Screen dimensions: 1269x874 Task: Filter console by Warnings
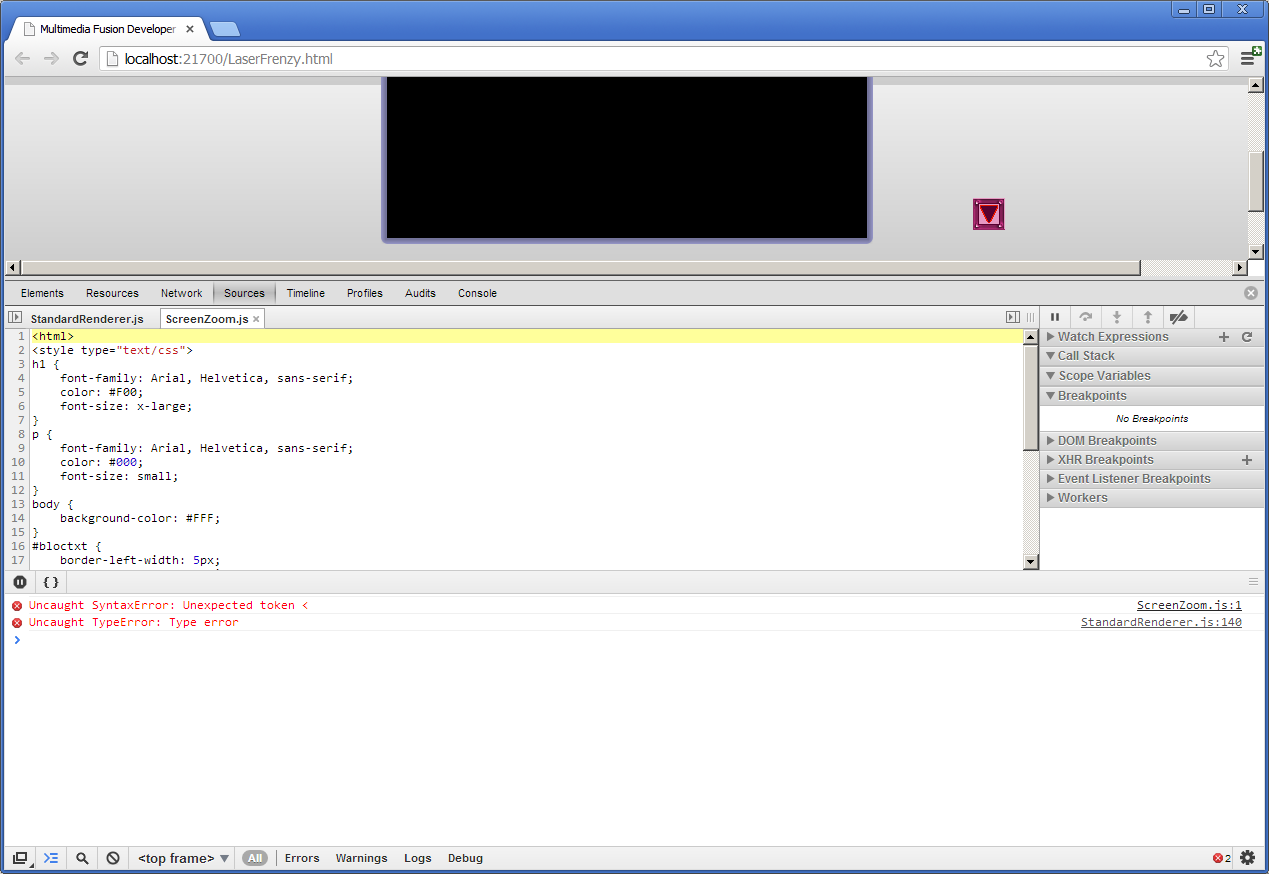(361, 858)
